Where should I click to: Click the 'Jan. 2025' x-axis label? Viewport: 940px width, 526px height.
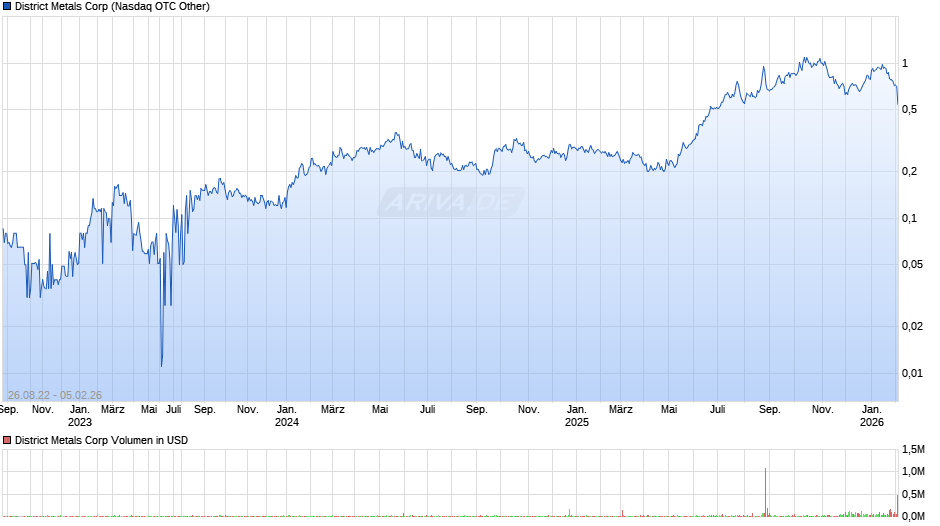tap(577, 416)
